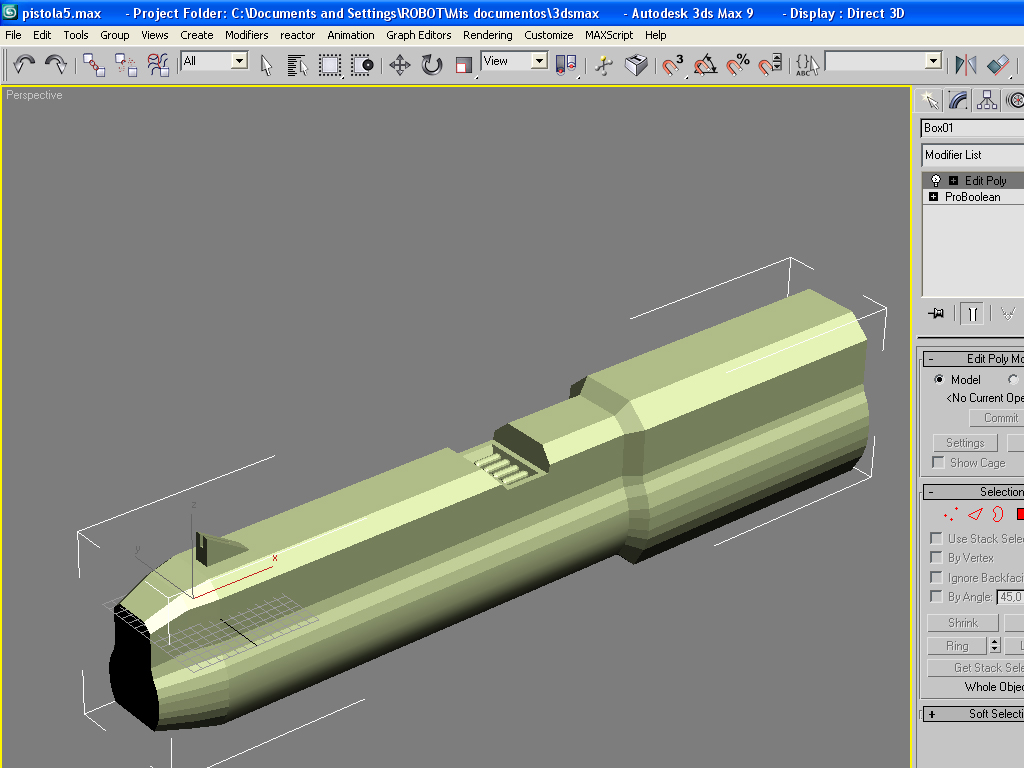Image resolution: width=1024 pixels, height=768 pixels.
Task: Click the Get Stack Selection button
Action: tap(976, 667)
